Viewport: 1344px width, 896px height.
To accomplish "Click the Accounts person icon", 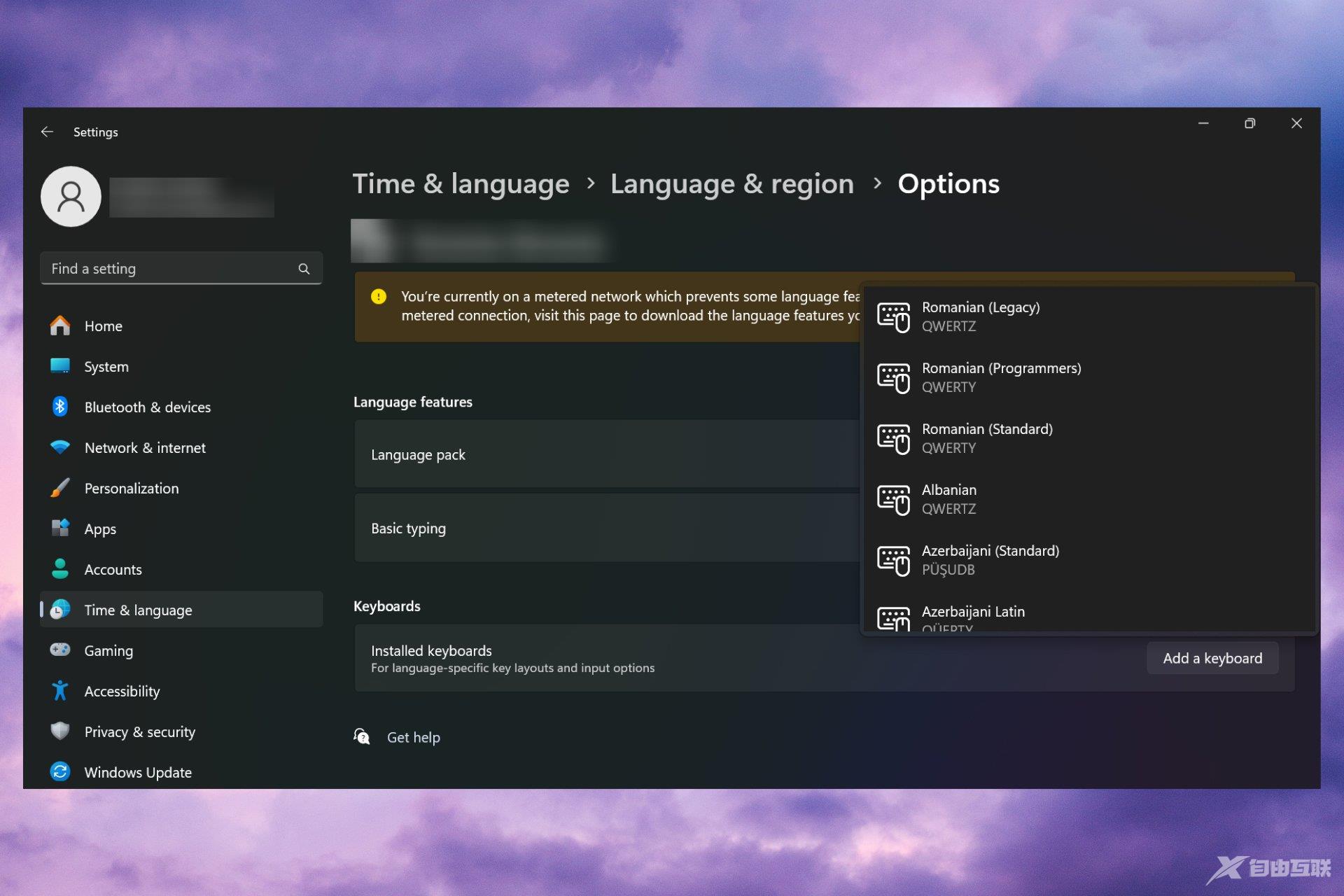I will pos(60,569).
